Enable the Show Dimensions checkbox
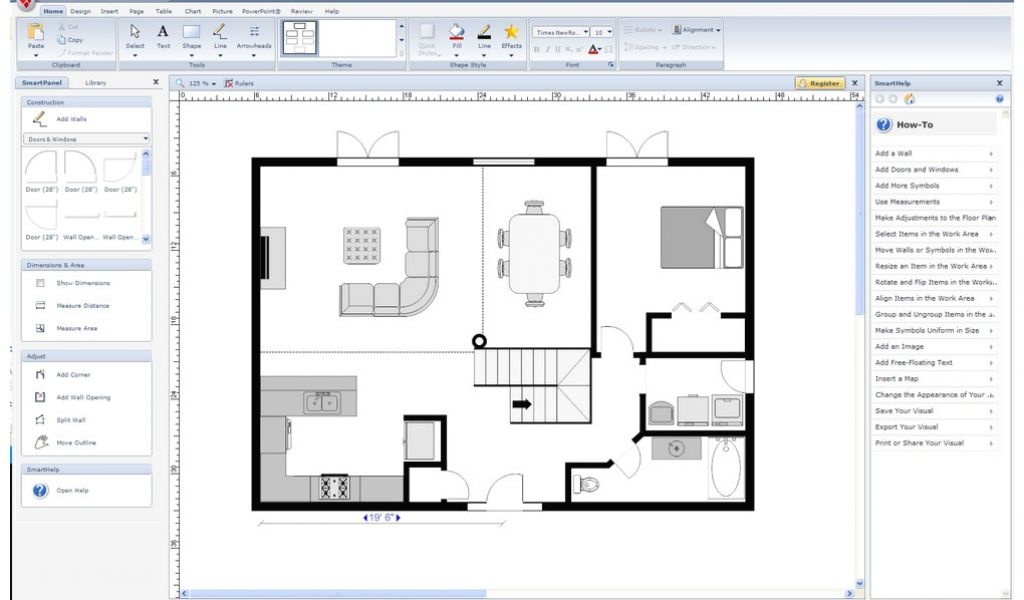The height and width of the screenshot is (600, 1024). 41,283
